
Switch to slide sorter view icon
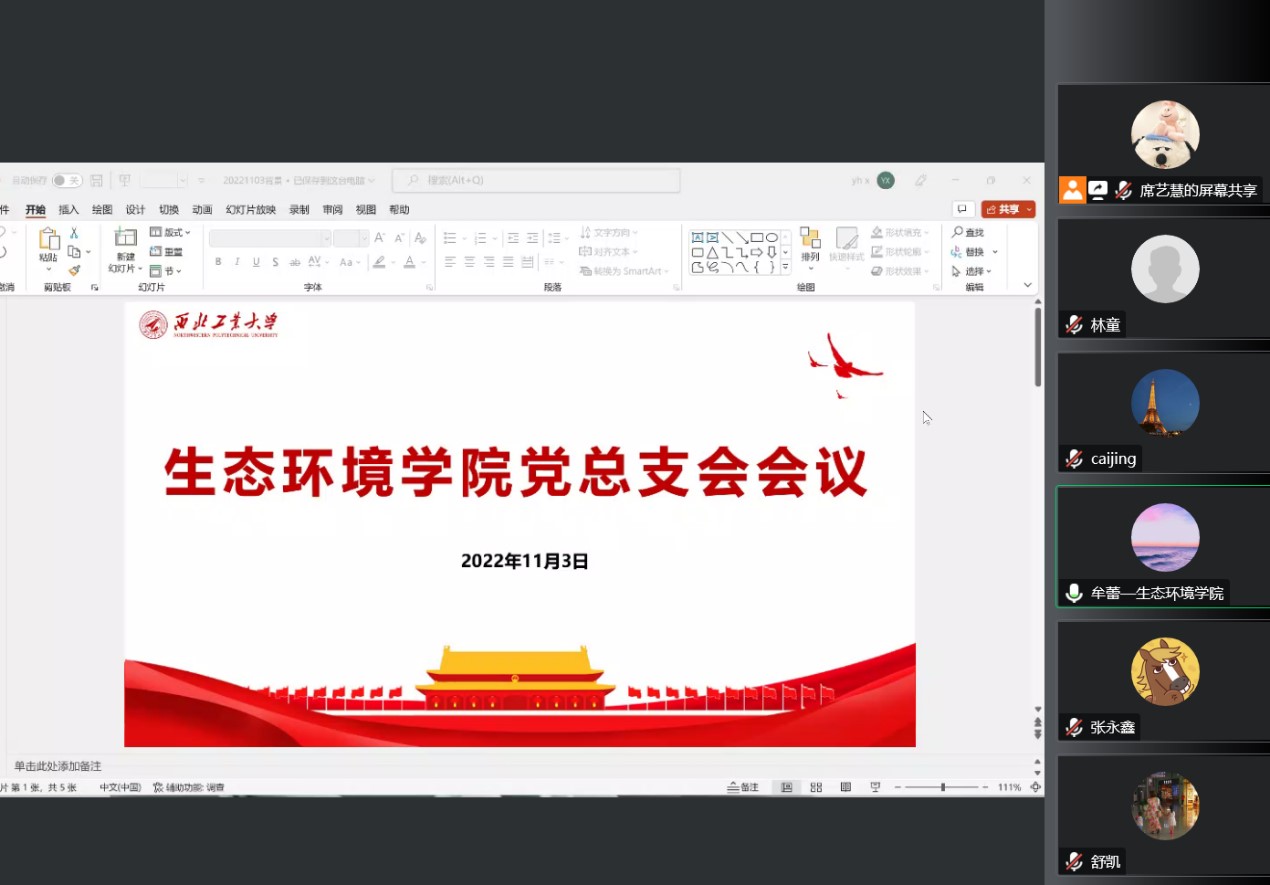(816, 787)
